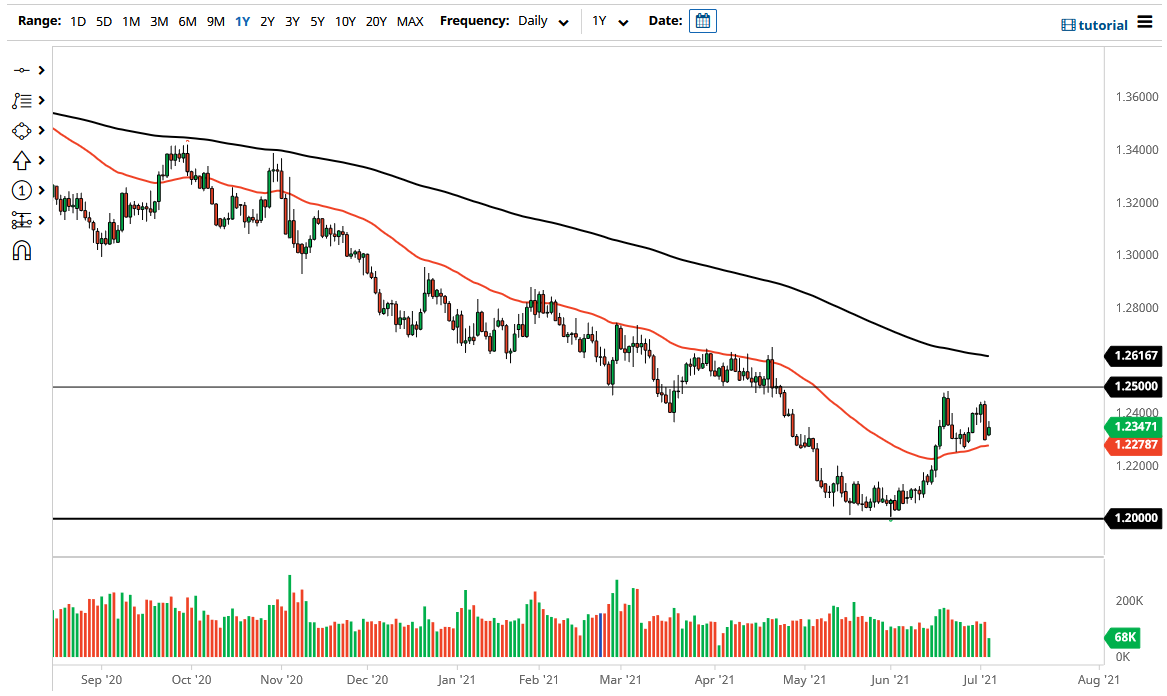Select the 1Y range tab
Image resolution: width=1167 pixels, height=696 pixels.
click(x=241, y=20)
